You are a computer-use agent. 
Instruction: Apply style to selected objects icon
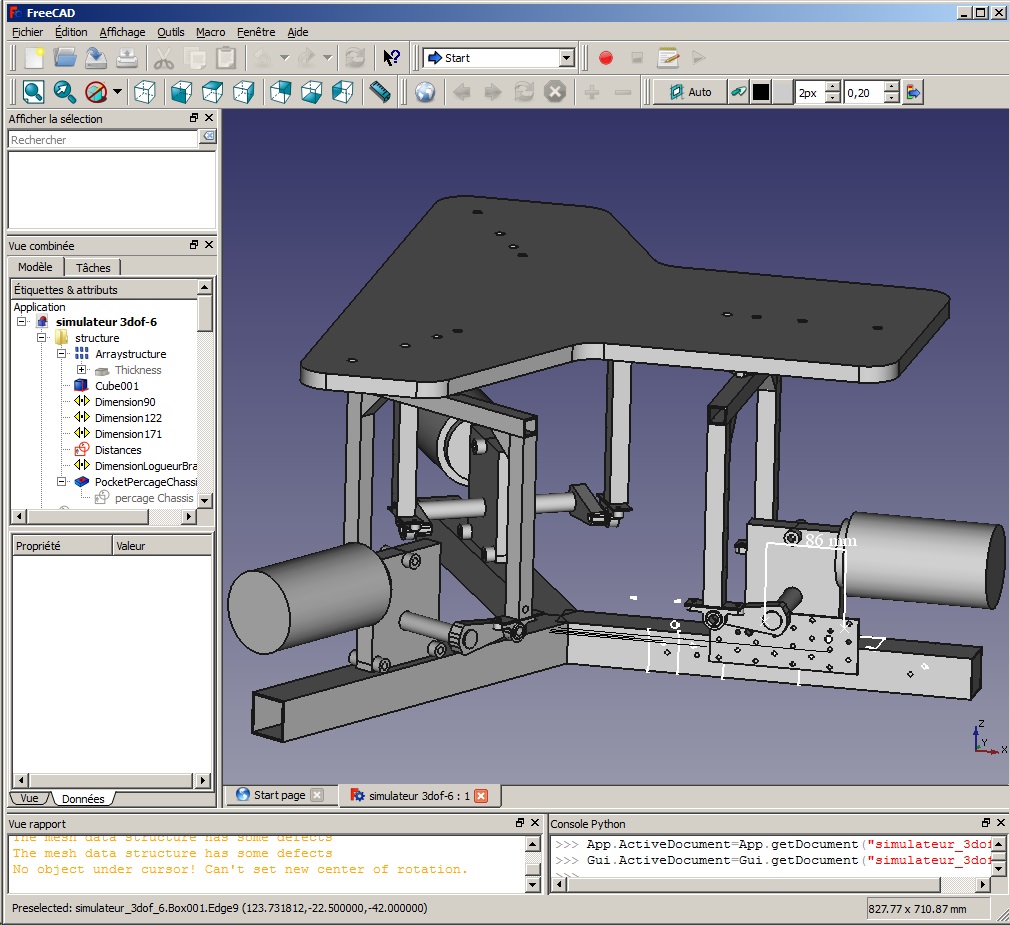click(x=913, y=92)
